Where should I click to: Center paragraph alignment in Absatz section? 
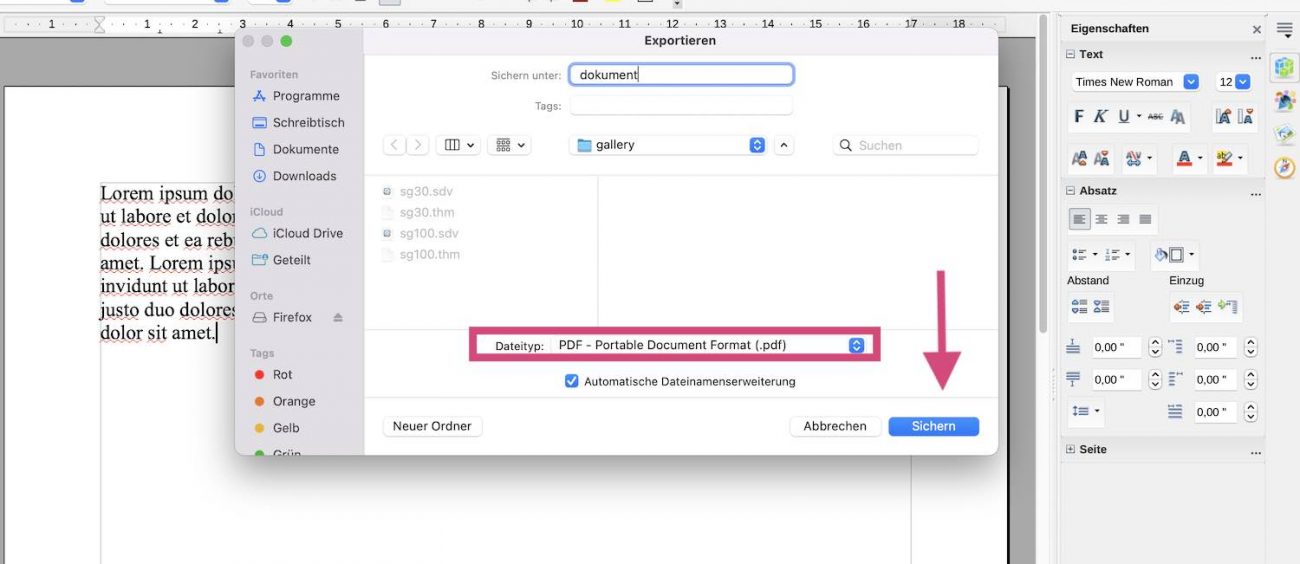click(1101, 219)
